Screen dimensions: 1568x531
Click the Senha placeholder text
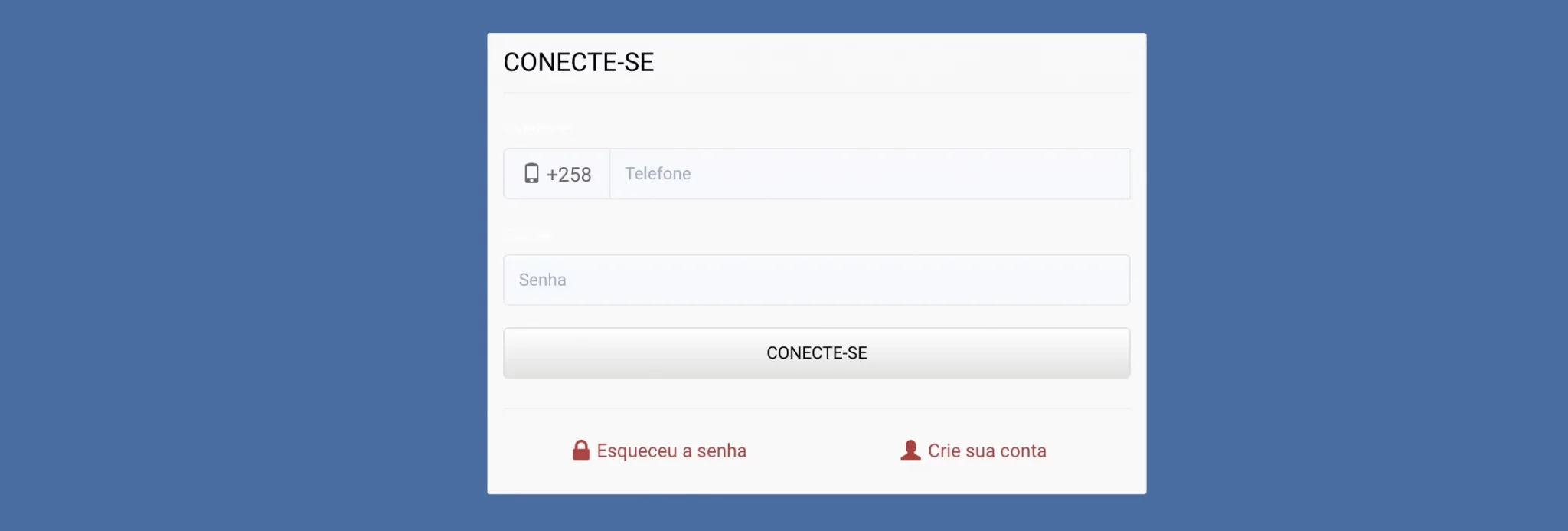pyautogui.click(x=542, y=280)
